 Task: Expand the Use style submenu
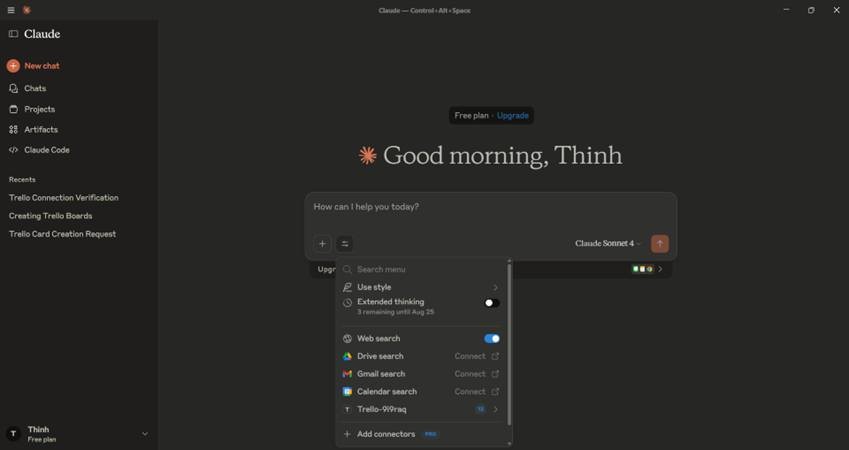495,287
